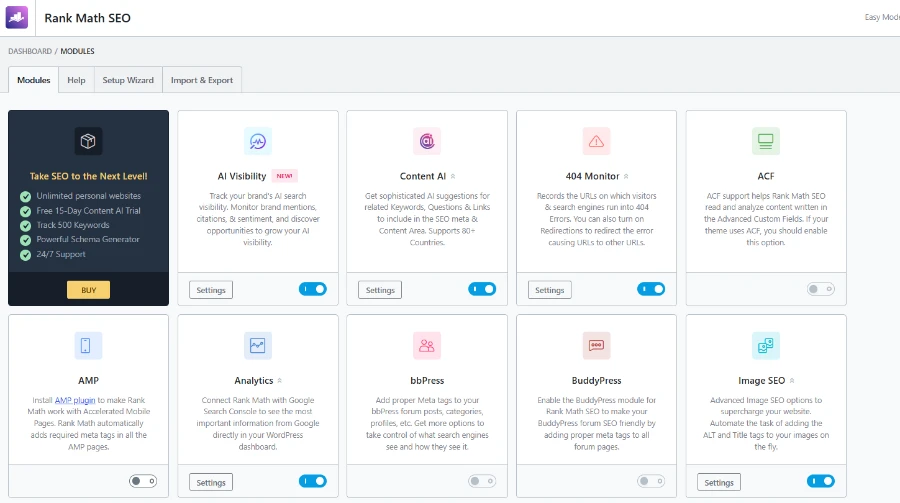
Task: Open the Setup Wizard tab
Action: 128,80
